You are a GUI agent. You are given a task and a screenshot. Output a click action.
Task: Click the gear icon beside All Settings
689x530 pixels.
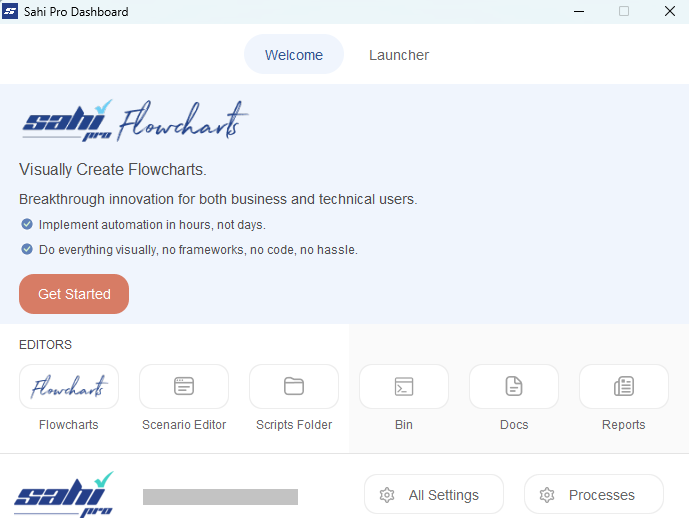coord(387,495)
